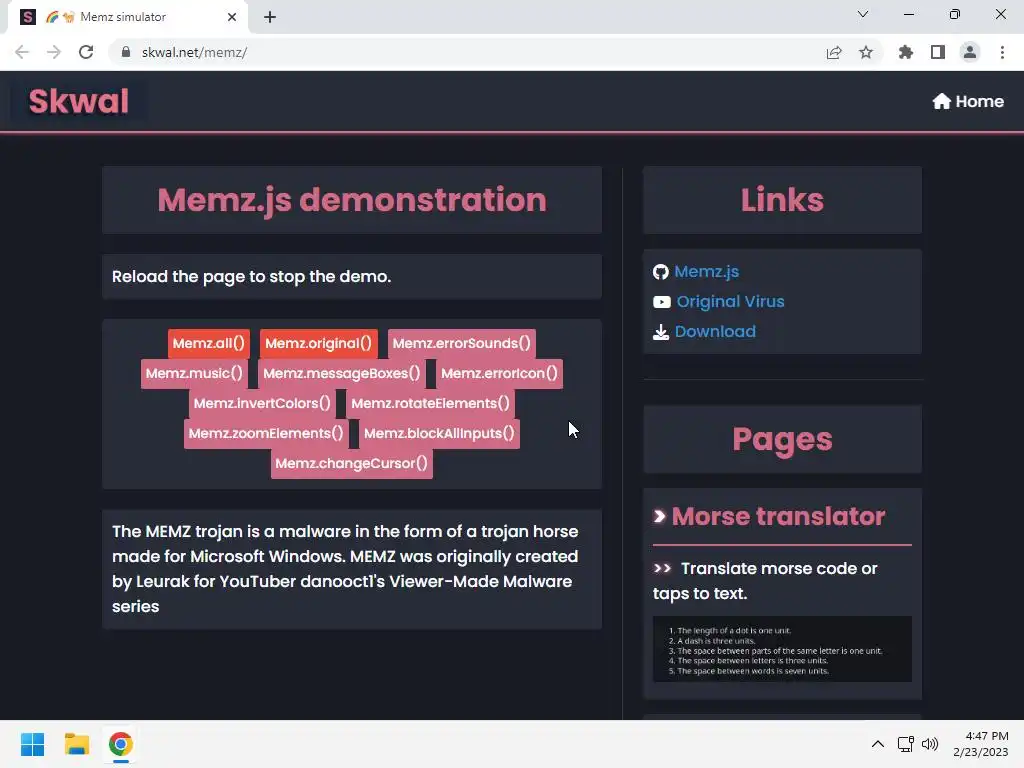Click 'Translate morse code or taps to text.'

click(x=765, y=581)
